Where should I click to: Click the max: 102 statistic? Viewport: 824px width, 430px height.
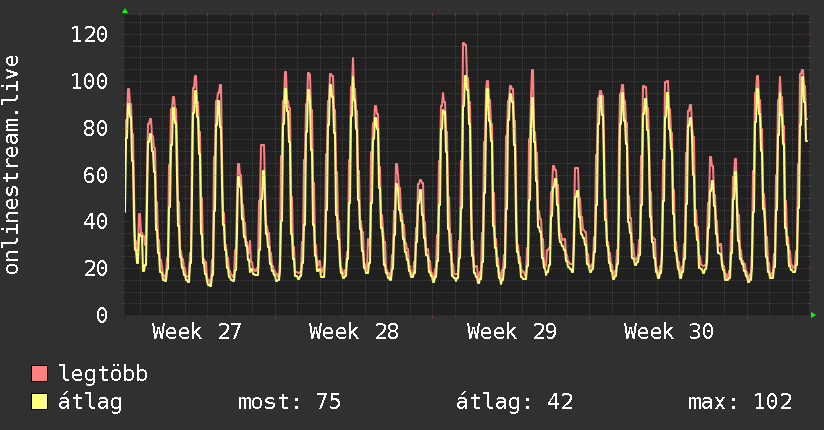tap(740, 402)
